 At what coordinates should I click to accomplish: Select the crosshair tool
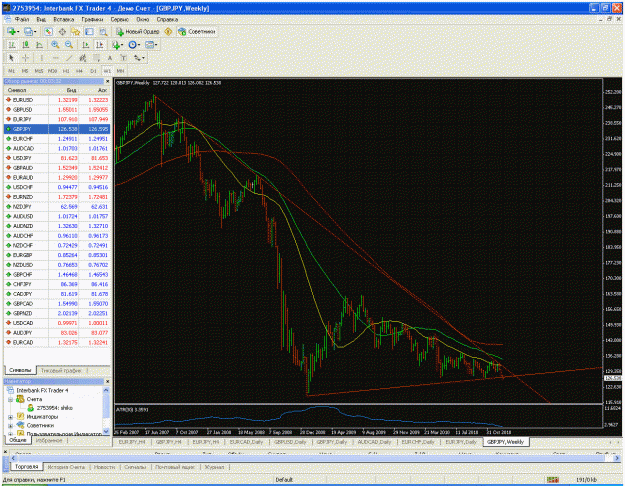(x=25, y=58)
